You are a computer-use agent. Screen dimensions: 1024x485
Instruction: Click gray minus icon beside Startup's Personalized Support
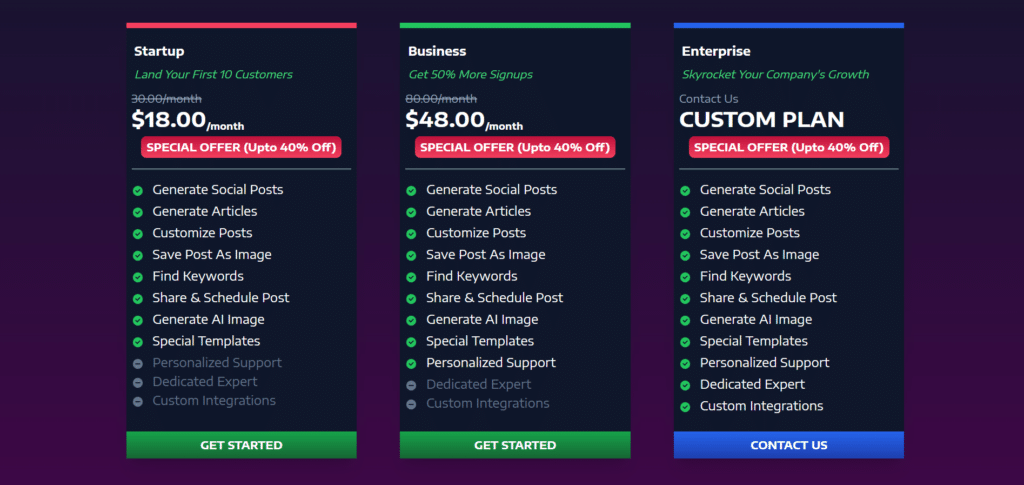(137, 363)
